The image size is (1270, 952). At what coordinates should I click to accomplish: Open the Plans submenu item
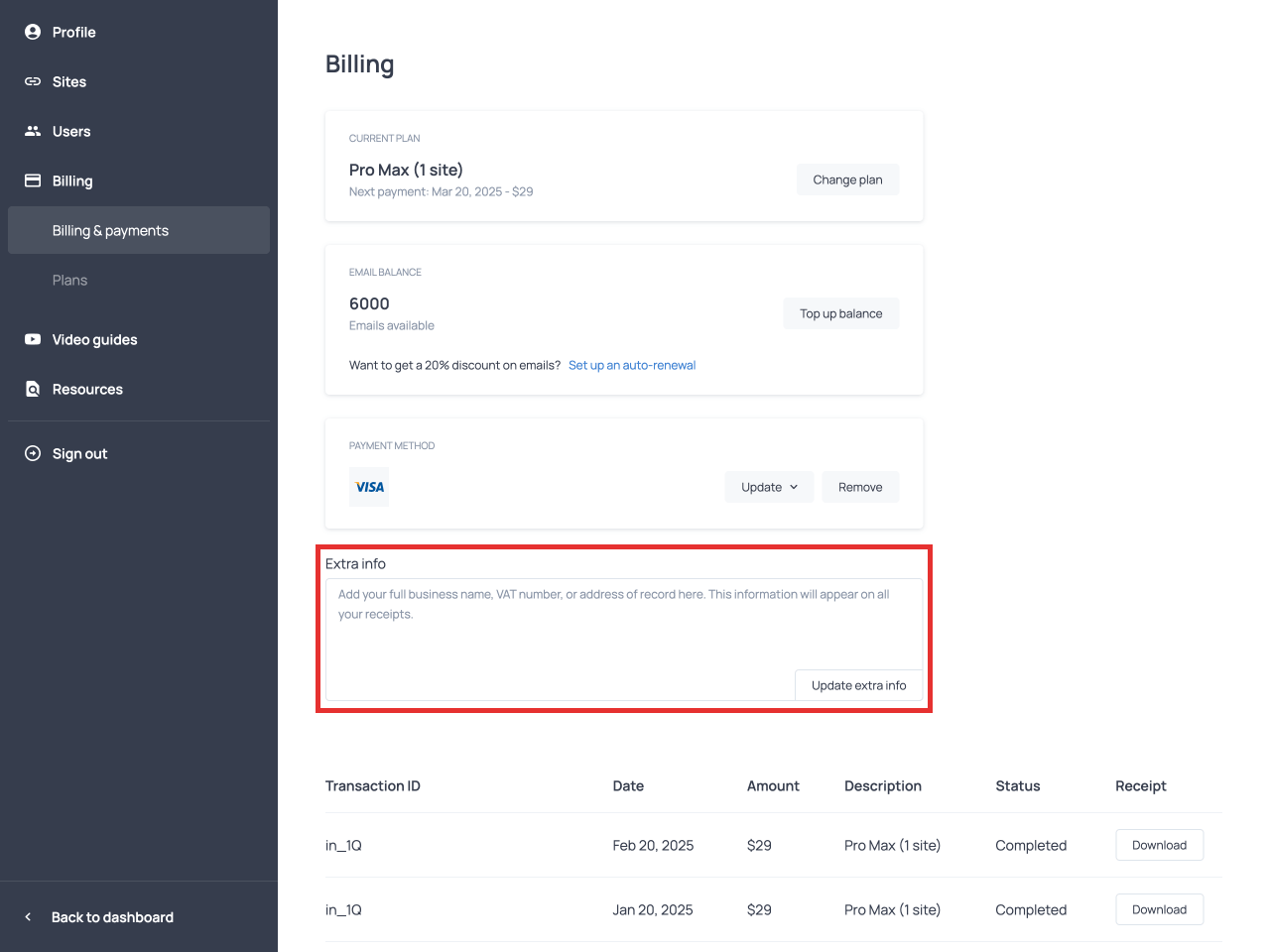tap(69, 280)
